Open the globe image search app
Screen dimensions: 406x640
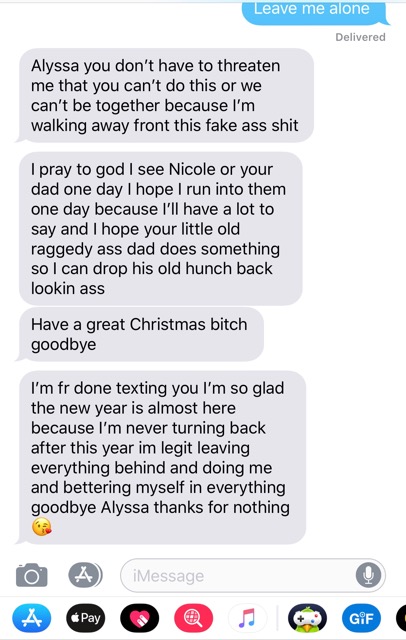click(x=193, y=618)
